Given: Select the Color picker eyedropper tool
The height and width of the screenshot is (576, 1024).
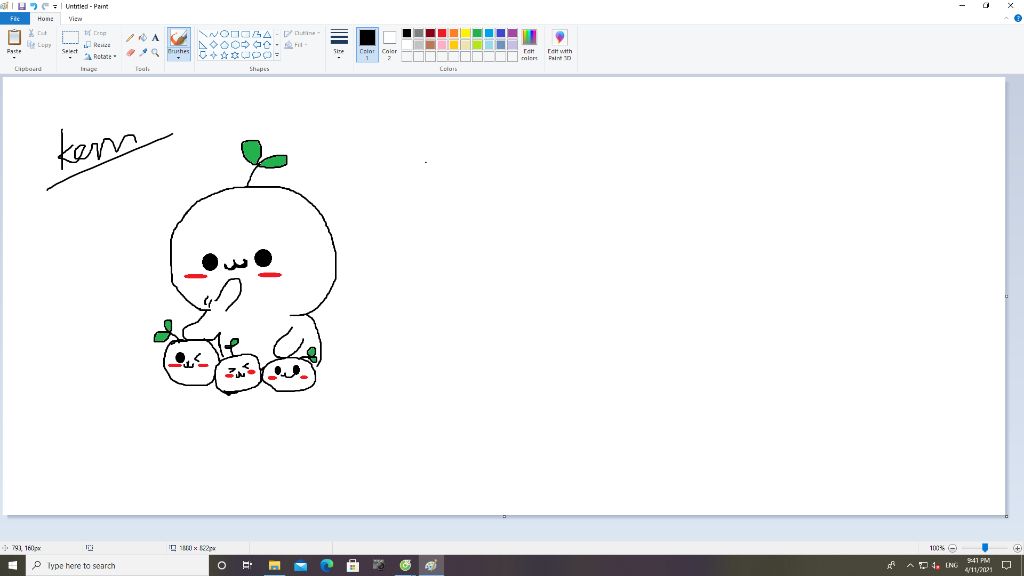Looking at the screenshot, I should click(x=142, y=52).
